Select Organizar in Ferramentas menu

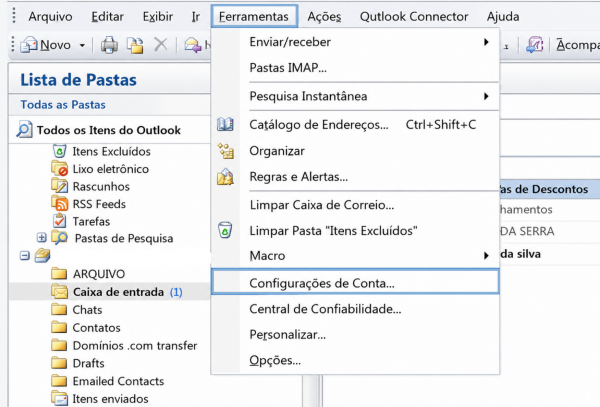tap(355, 151)
